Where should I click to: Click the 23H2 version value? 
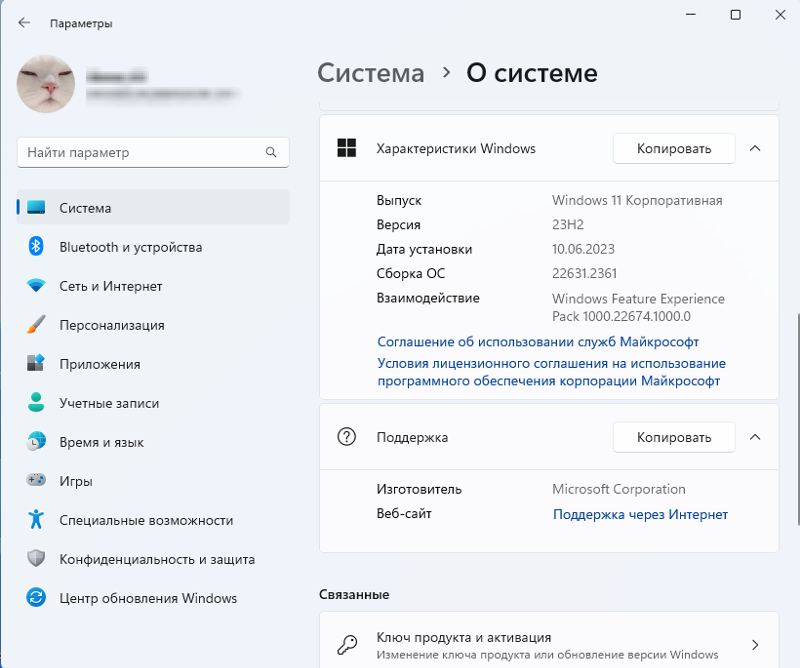point(568,225)
